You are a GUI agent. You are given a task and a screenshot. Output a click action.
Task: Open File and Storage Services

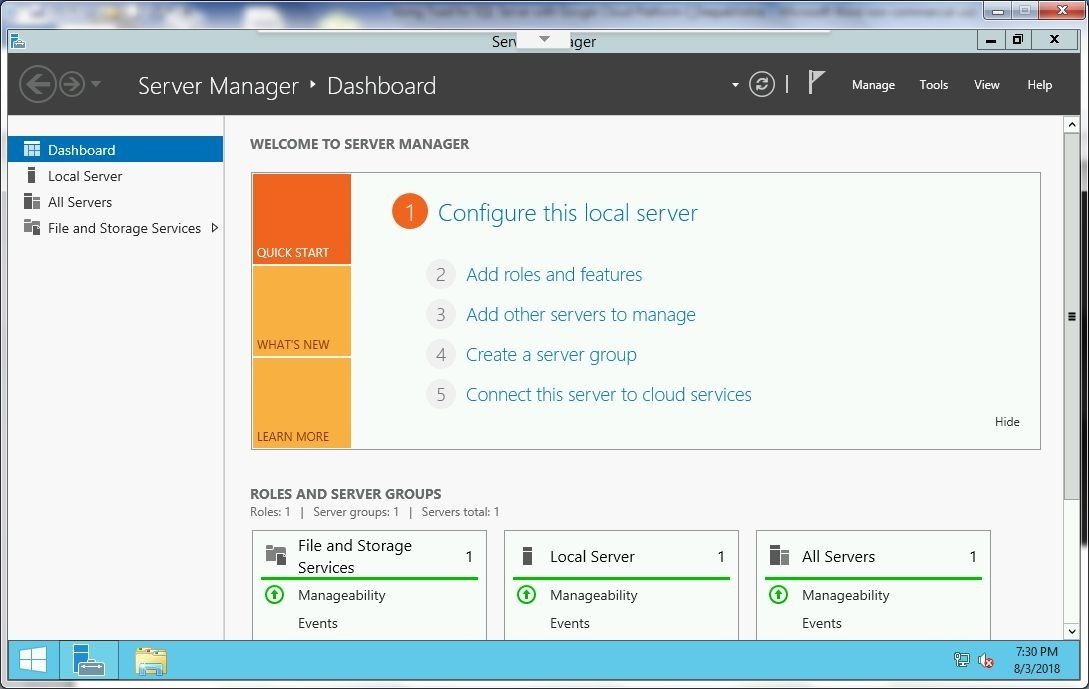124,228
